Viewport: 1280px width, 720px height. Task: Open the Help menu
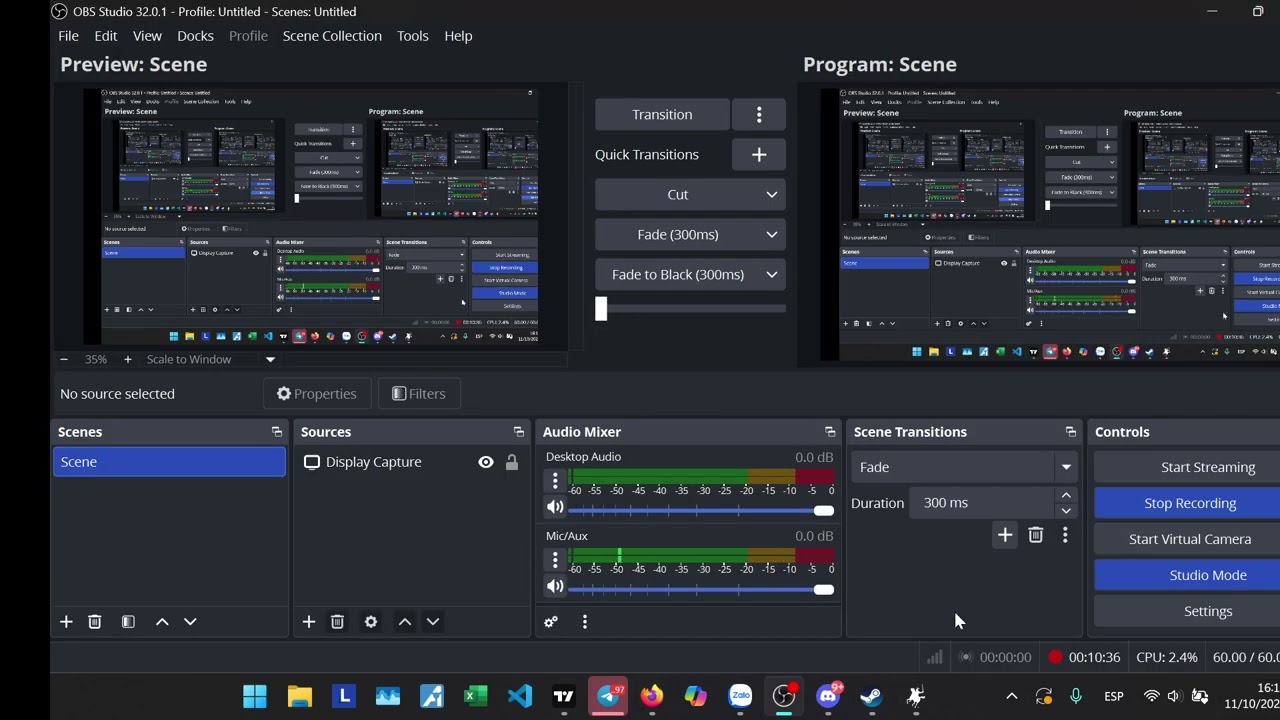(x=458, y=36)
